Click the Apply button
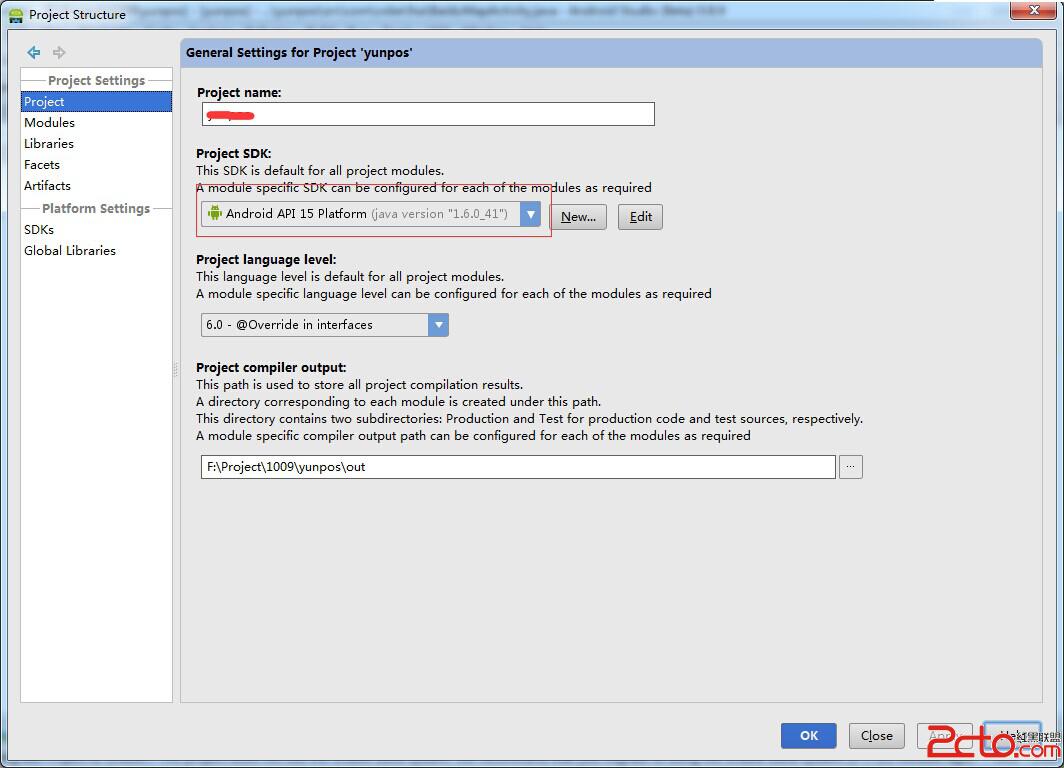This screenshot has height=768, width=1064. [944, 735]
